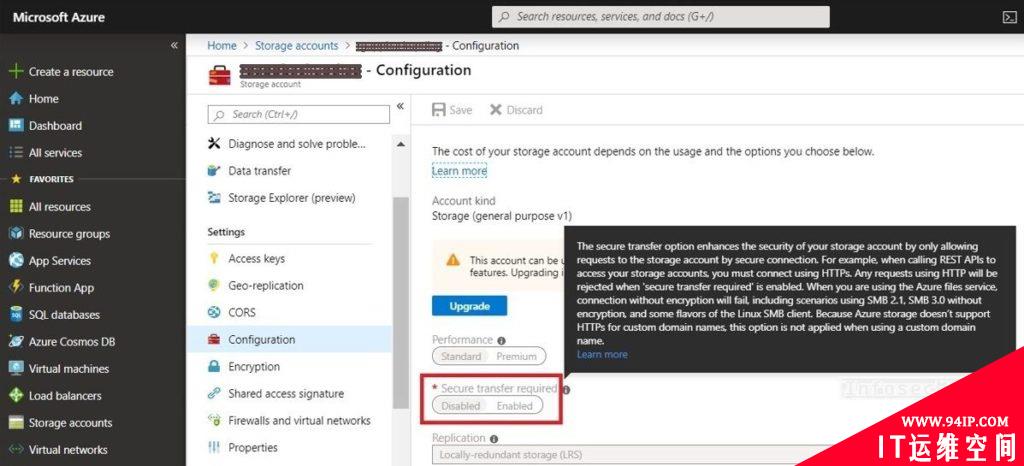Screen dimensions: 1024x466
Task: Click the CORS icon in settings
Action: (x=214, y=312)
